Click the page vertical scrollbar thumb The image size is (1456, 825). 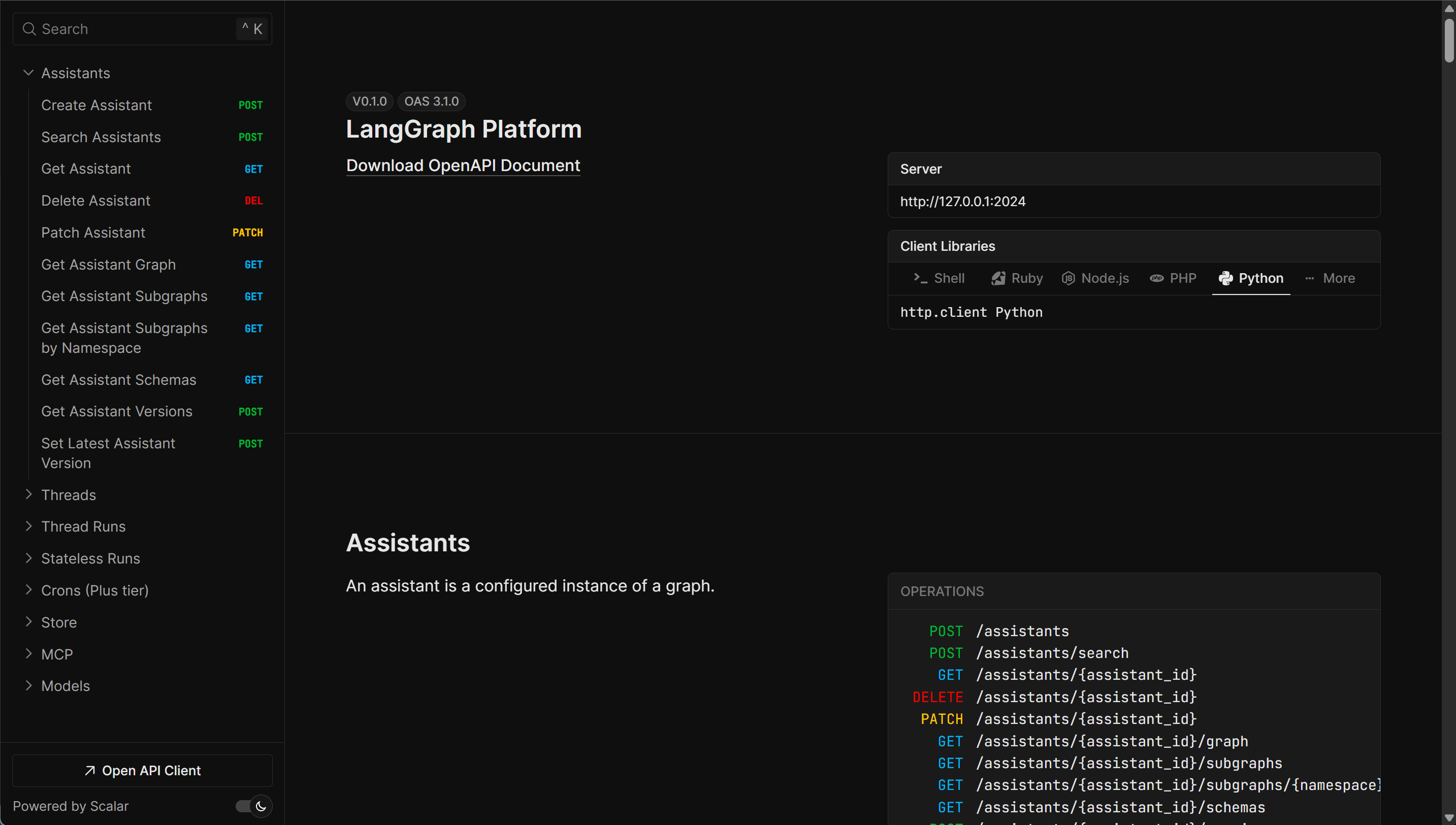[1449, 40]
